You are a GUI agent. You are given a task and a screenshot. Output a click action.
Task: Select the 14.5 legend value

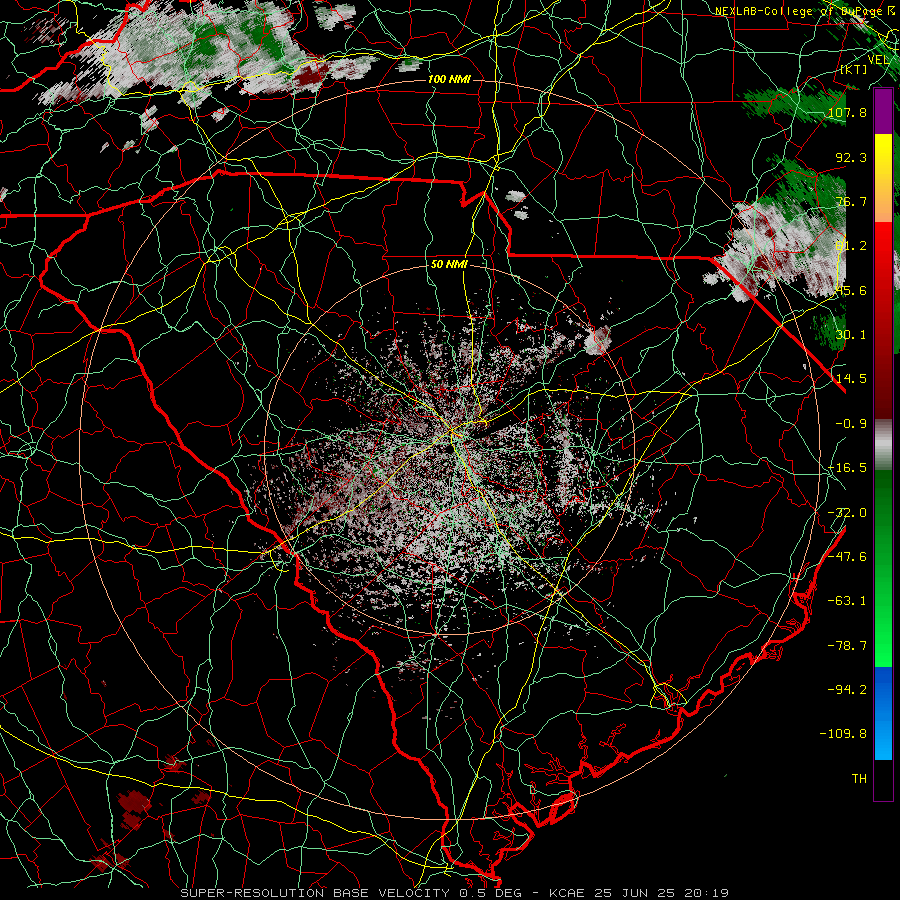click(x=851, y=379)
